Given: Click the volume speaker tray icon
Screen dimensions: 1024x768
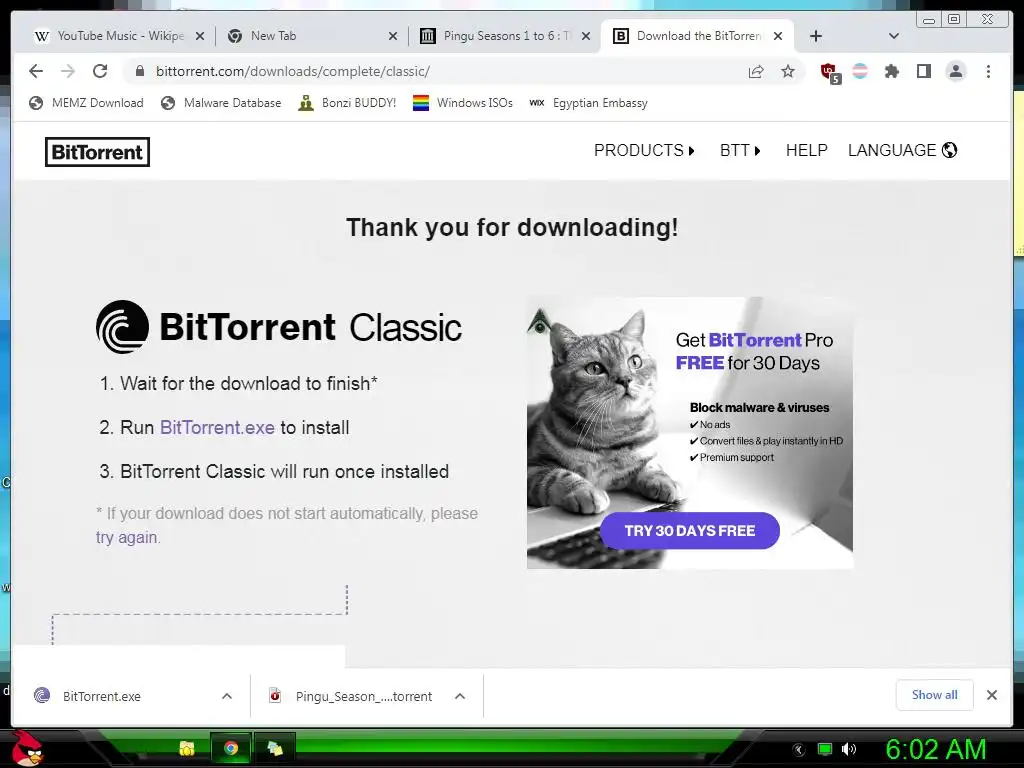Looking at the screenshot, I should pos(849,749).
